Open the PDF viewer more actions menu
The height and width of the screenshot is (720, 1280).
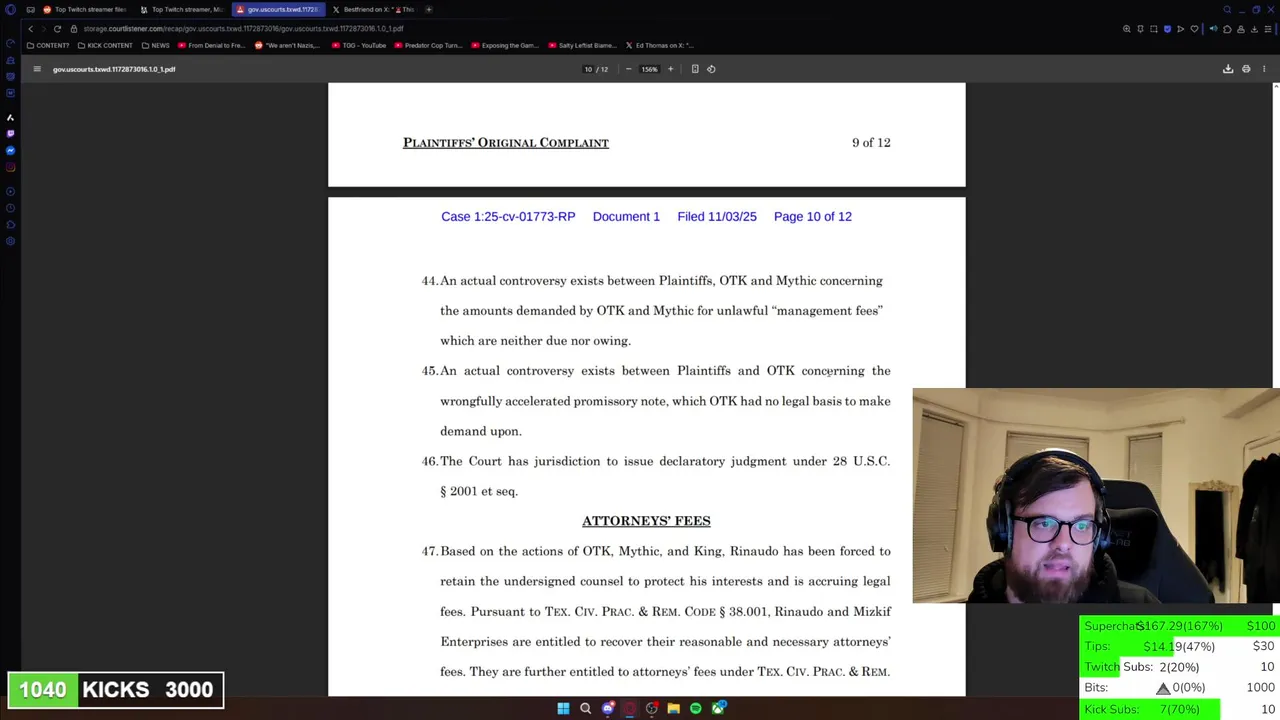tap(1264, 69)
